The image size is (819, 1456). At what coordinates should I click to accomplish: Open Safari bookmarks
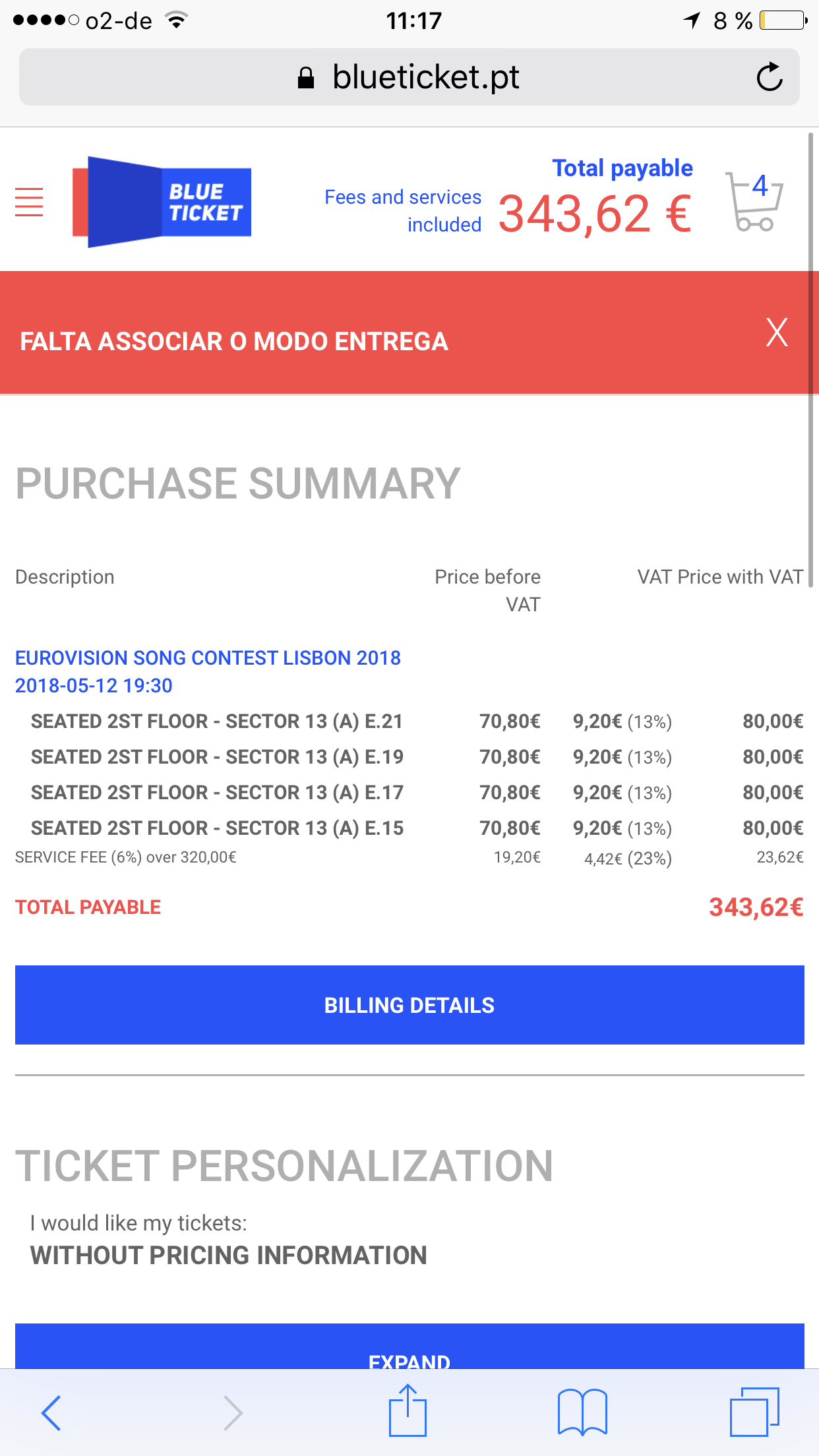click(582, 1412)
